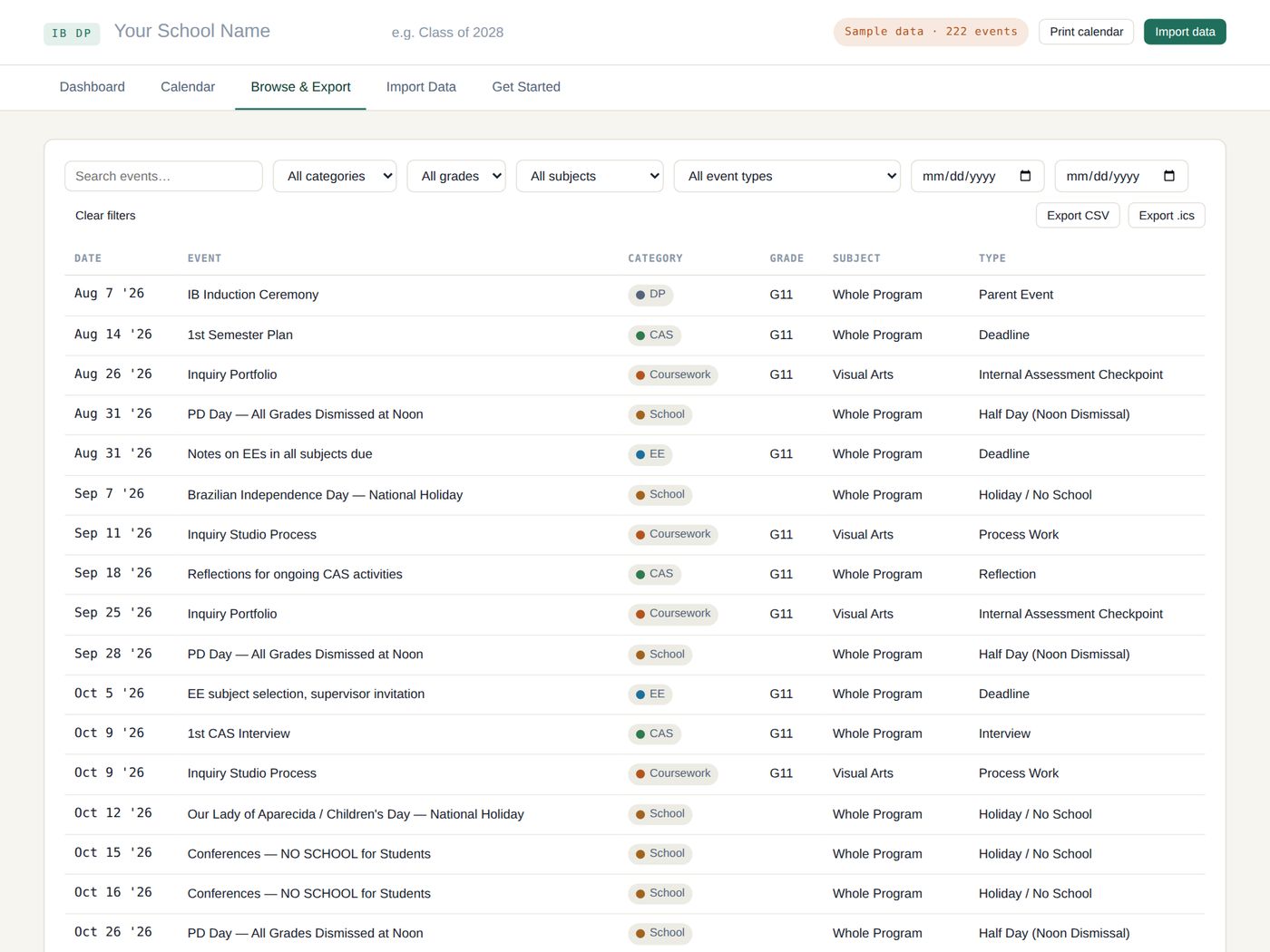Click the Print calendar button
1270x952 pixels.
tap(1086, 32)
